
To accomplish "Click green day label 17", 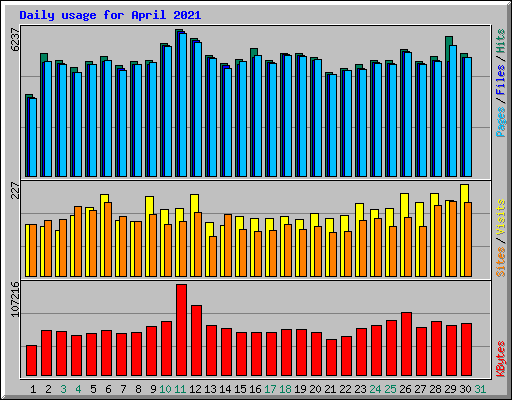I will pos(270,389).
